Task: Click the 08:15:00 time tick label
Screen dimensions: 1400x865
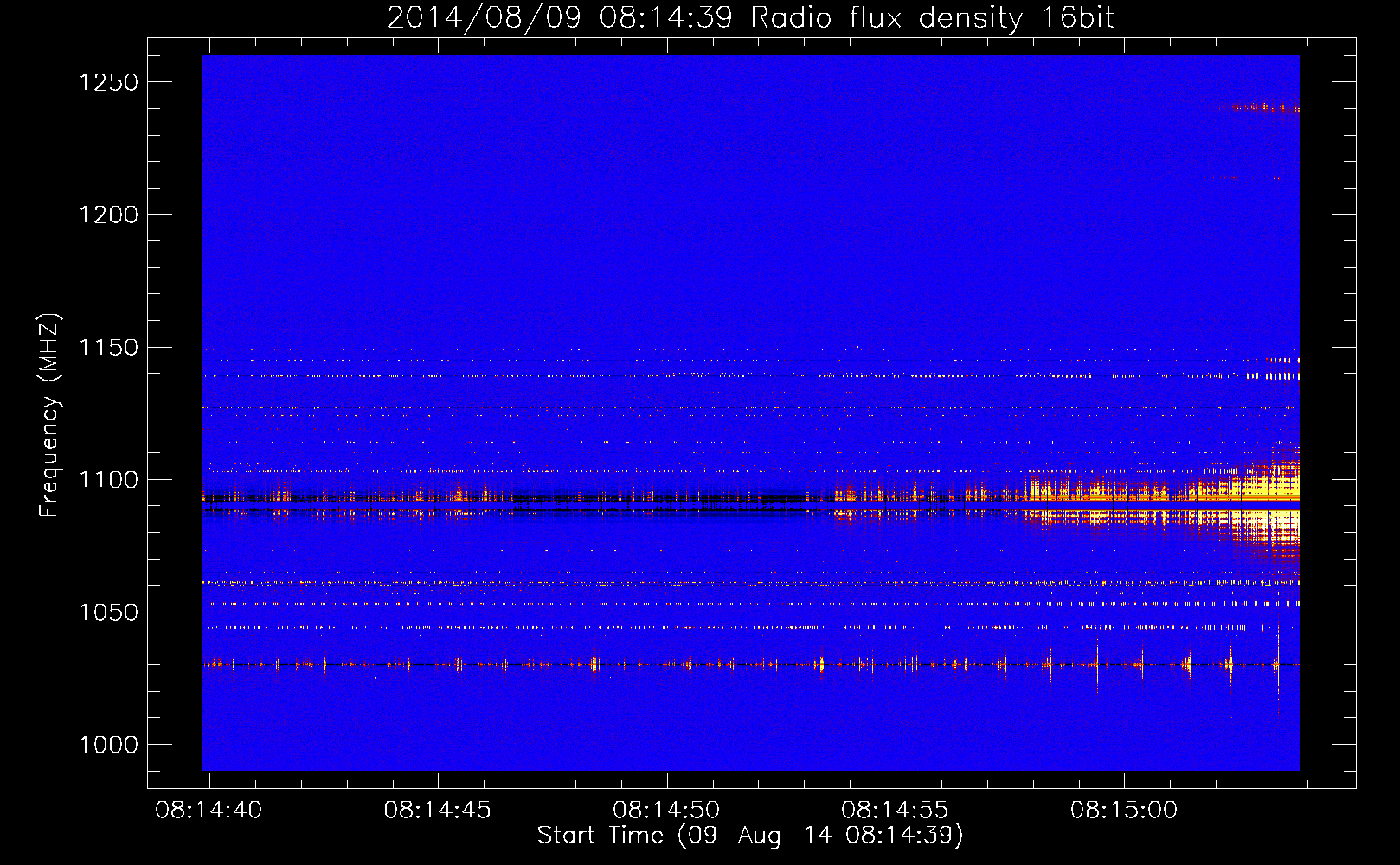Action: click(1124, 810)
